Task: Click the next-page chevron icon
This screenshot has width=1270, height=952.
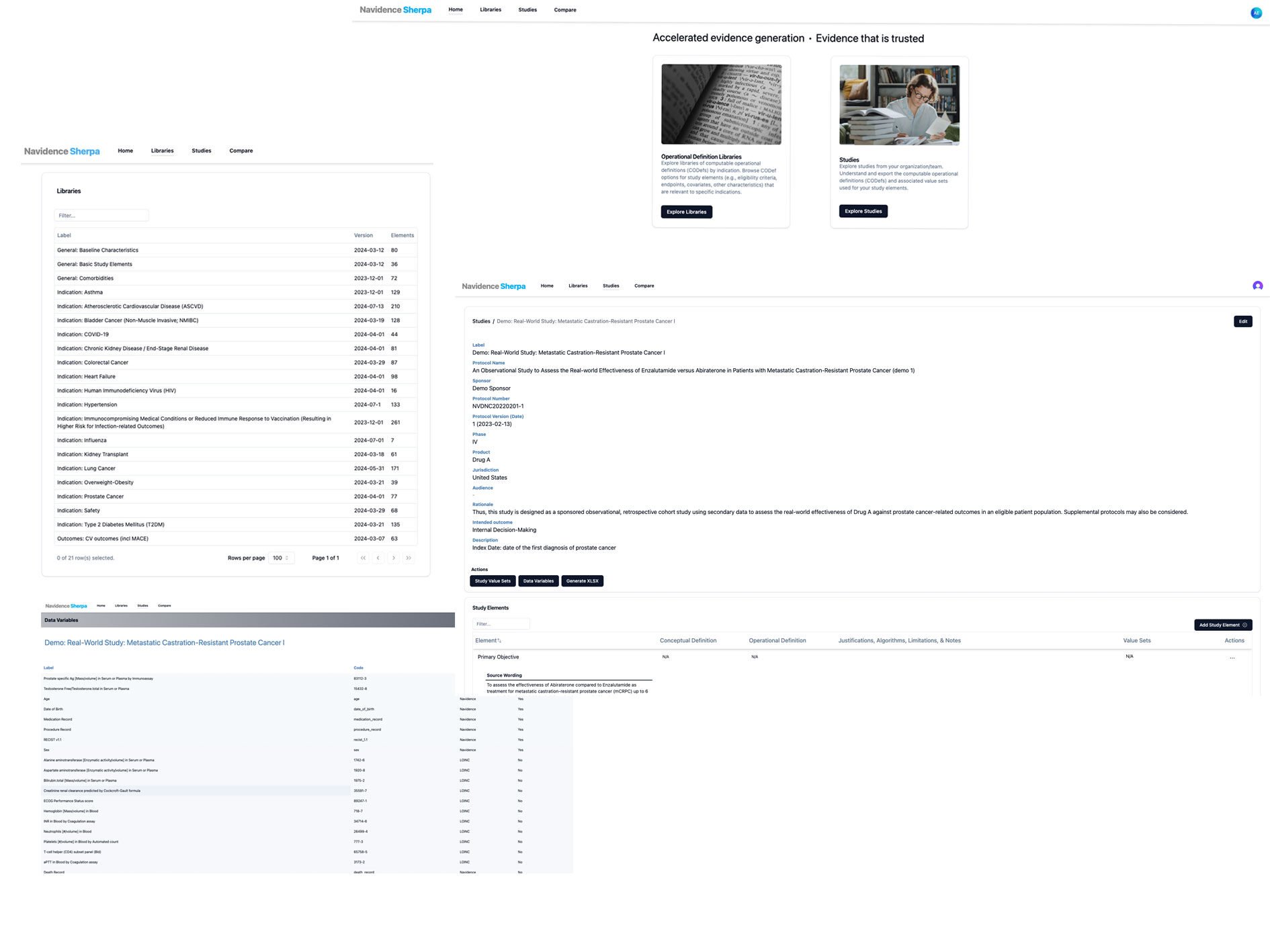Action: 394,558
